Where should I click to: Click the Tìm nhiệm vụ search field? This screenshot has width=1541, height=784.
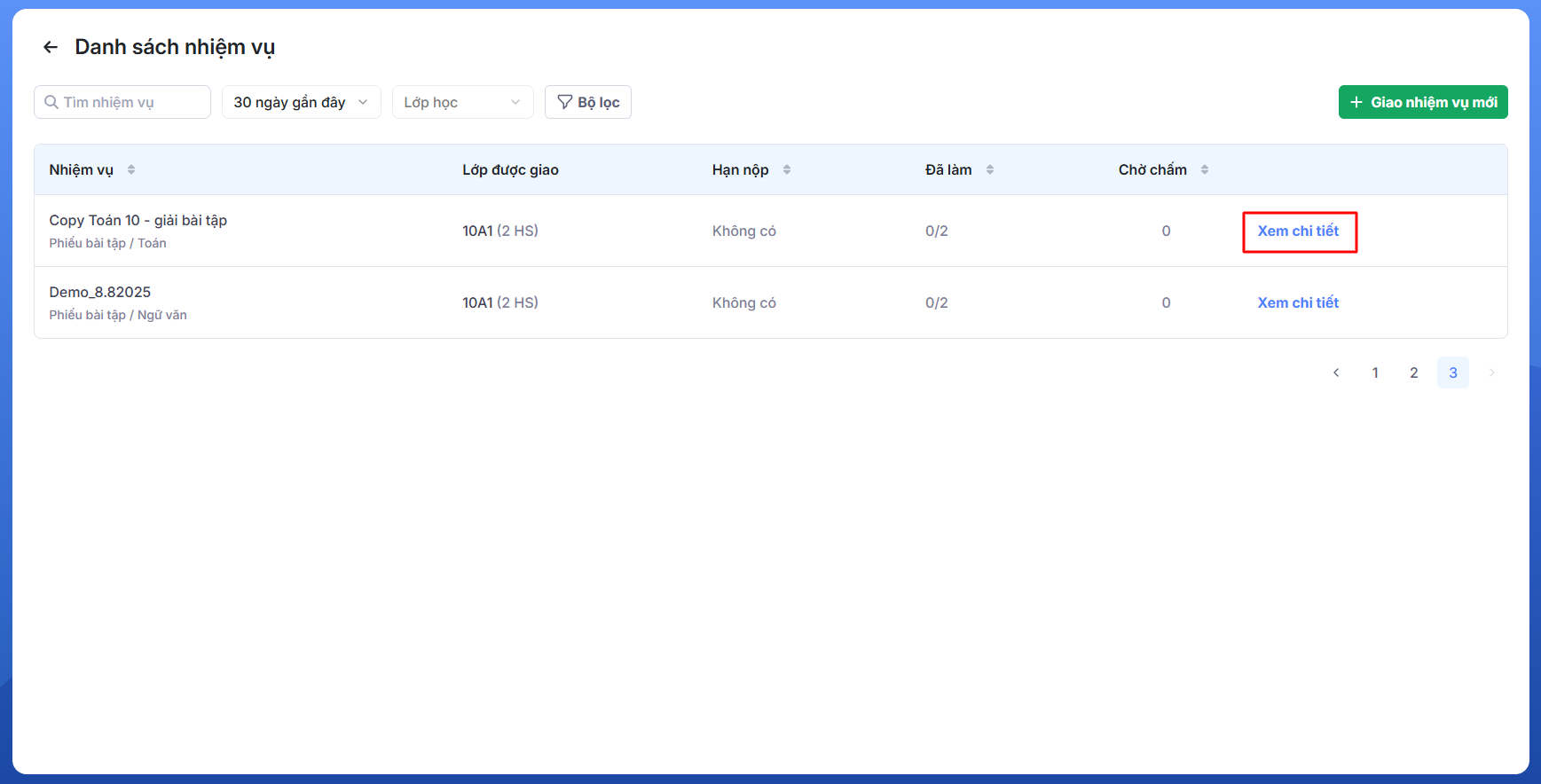tap(122, 102)
